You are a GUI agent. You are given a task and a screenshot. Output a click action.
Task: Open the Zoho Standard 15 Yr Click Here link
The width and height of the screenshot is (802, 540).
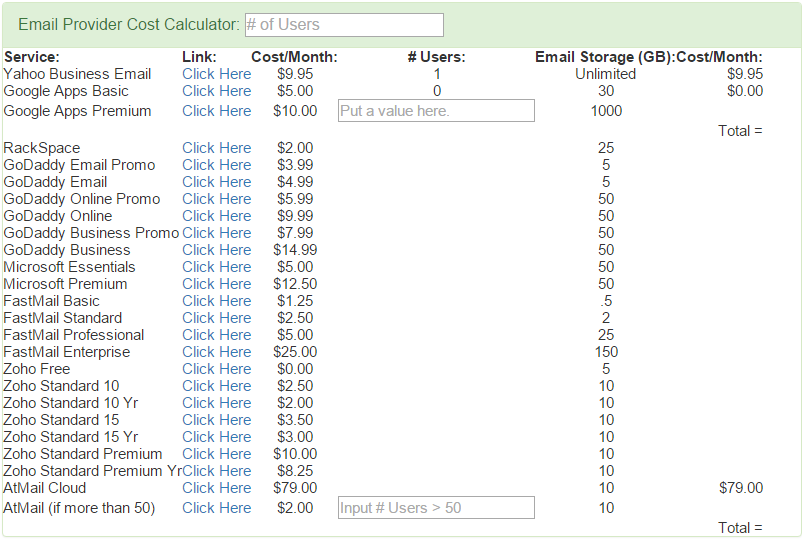tap(217, 437)
